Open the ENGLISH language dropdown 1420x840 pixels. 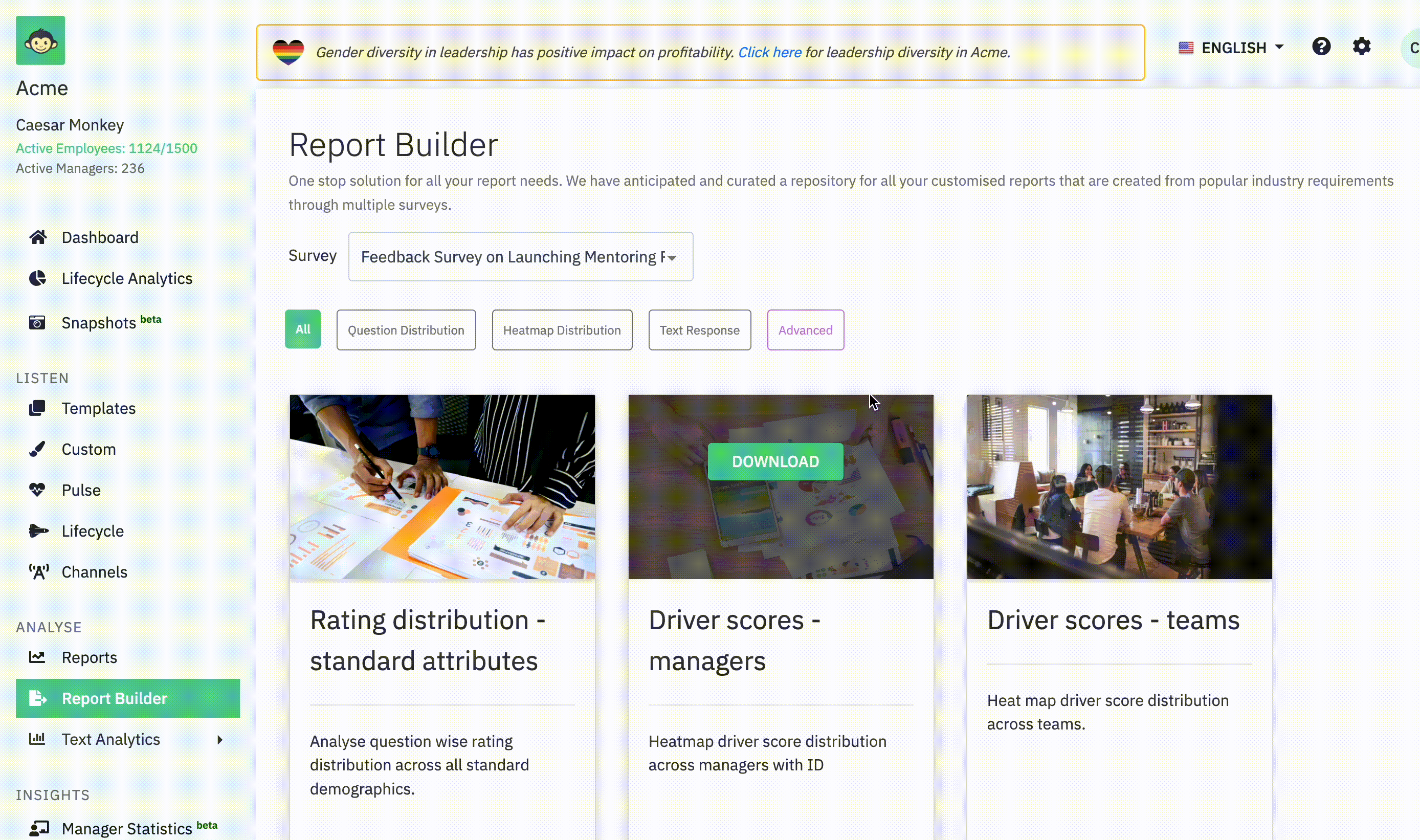[1232, 48]
